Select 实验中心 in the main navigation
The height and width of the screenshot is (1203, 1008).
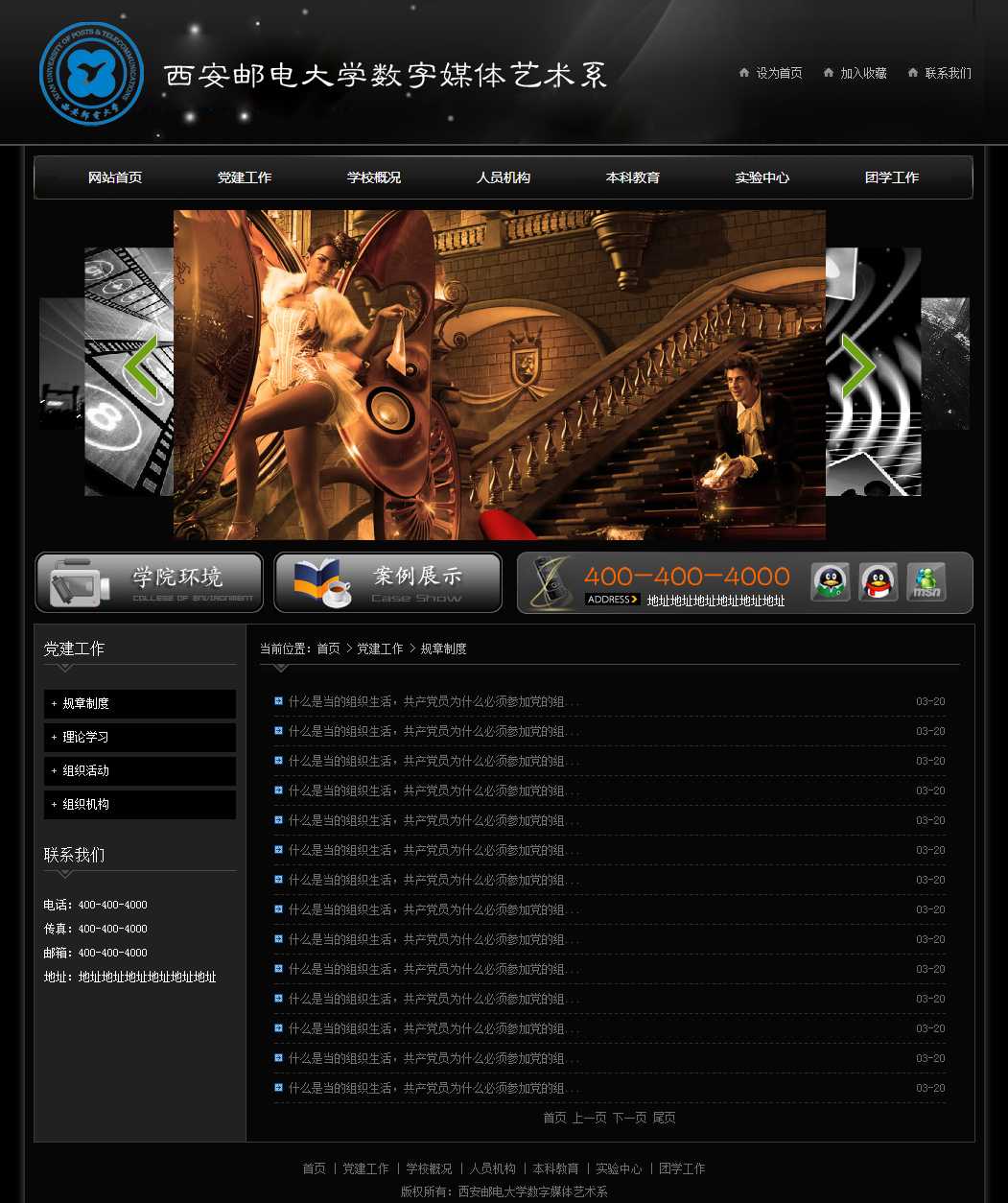pos(762,177)
